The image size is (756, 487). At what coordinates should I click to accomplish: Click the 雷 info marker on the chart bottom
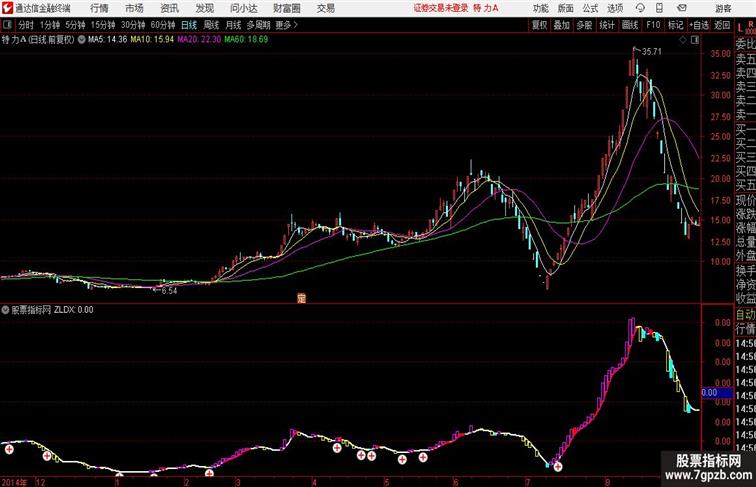[x=301, y=298]
